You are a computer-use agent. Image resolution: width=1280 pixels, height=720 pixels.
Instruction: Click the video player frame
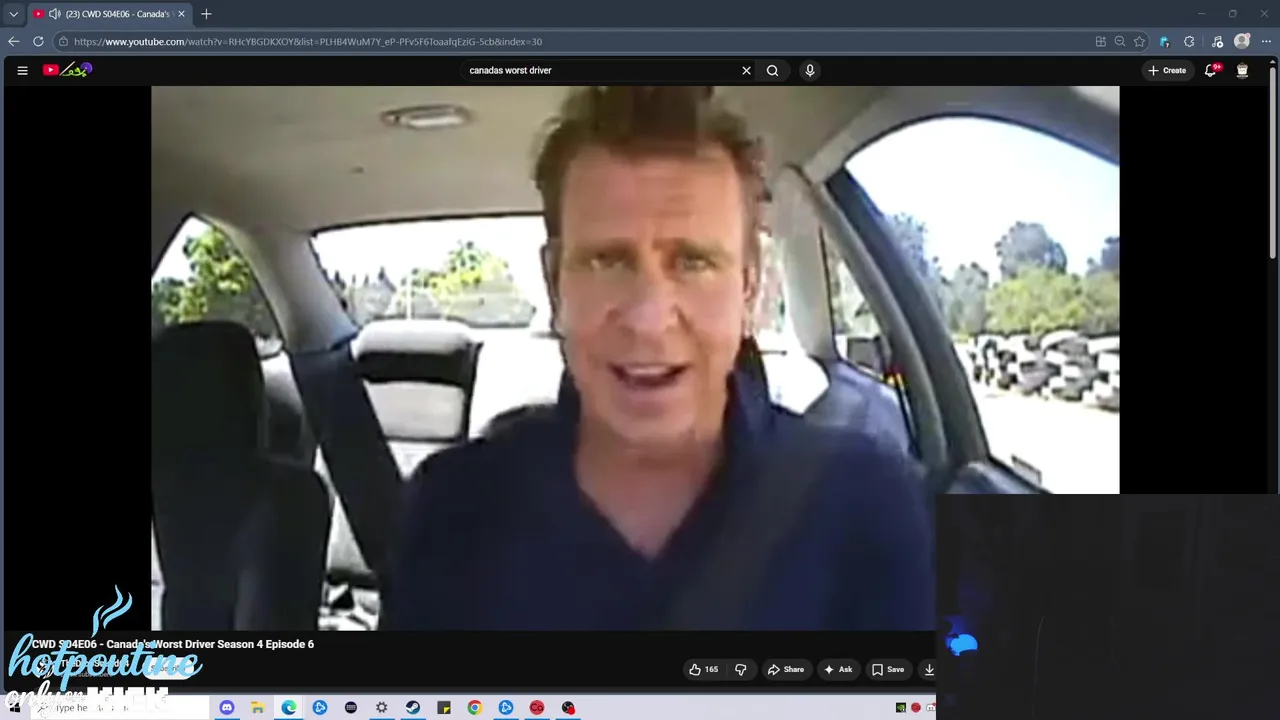point(635,358)
